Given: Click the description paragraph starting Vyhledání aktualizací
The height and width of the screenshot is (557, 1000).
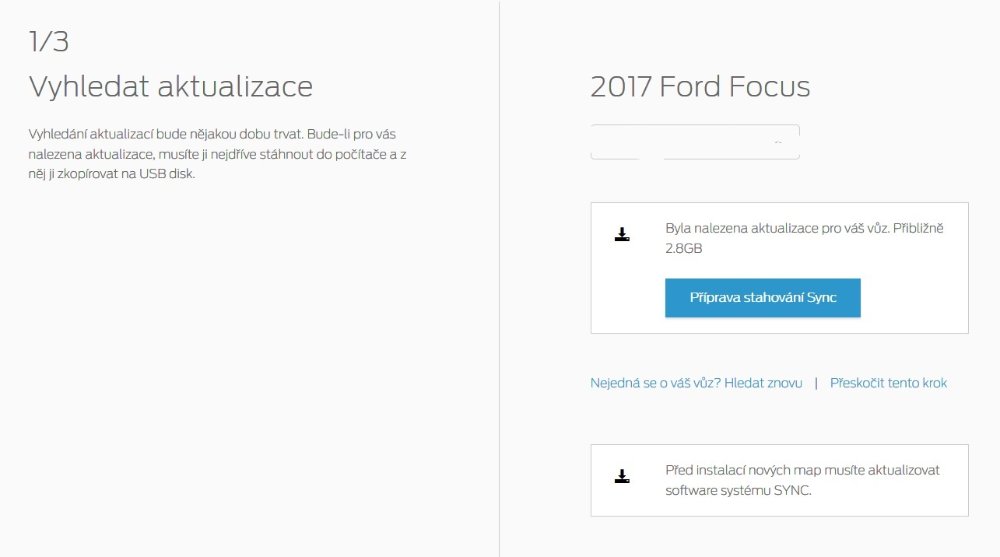Looking at the screenshot, I should click(215, 153).
